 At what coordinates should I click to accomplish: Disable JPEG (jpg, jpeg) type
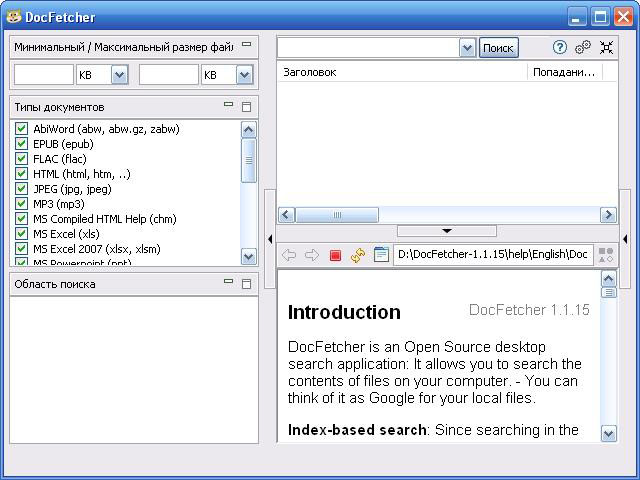(21, 189)
